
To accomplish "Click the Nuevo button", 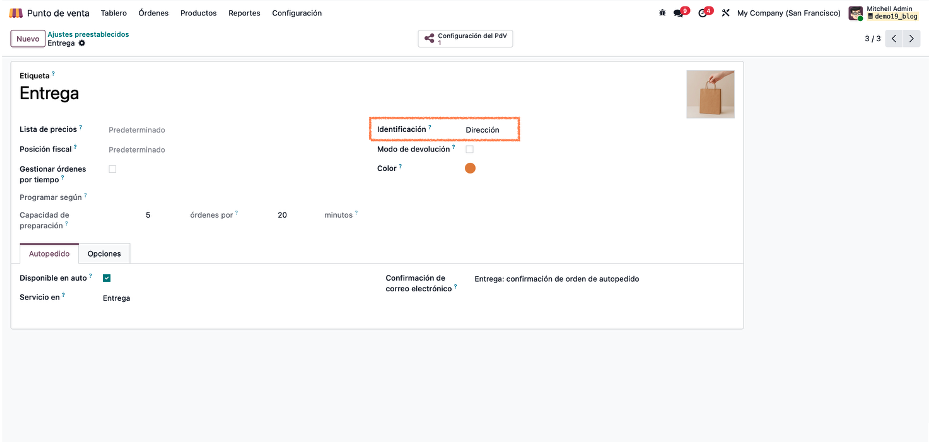I will coord(27,39).
